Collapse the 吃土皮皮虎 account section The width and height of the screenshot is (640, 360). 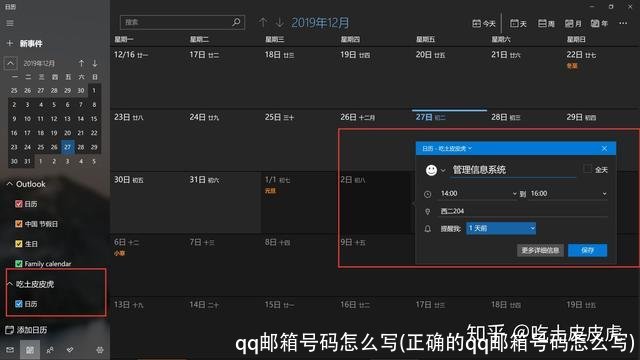pyautogui.click(x=10, y=284)
